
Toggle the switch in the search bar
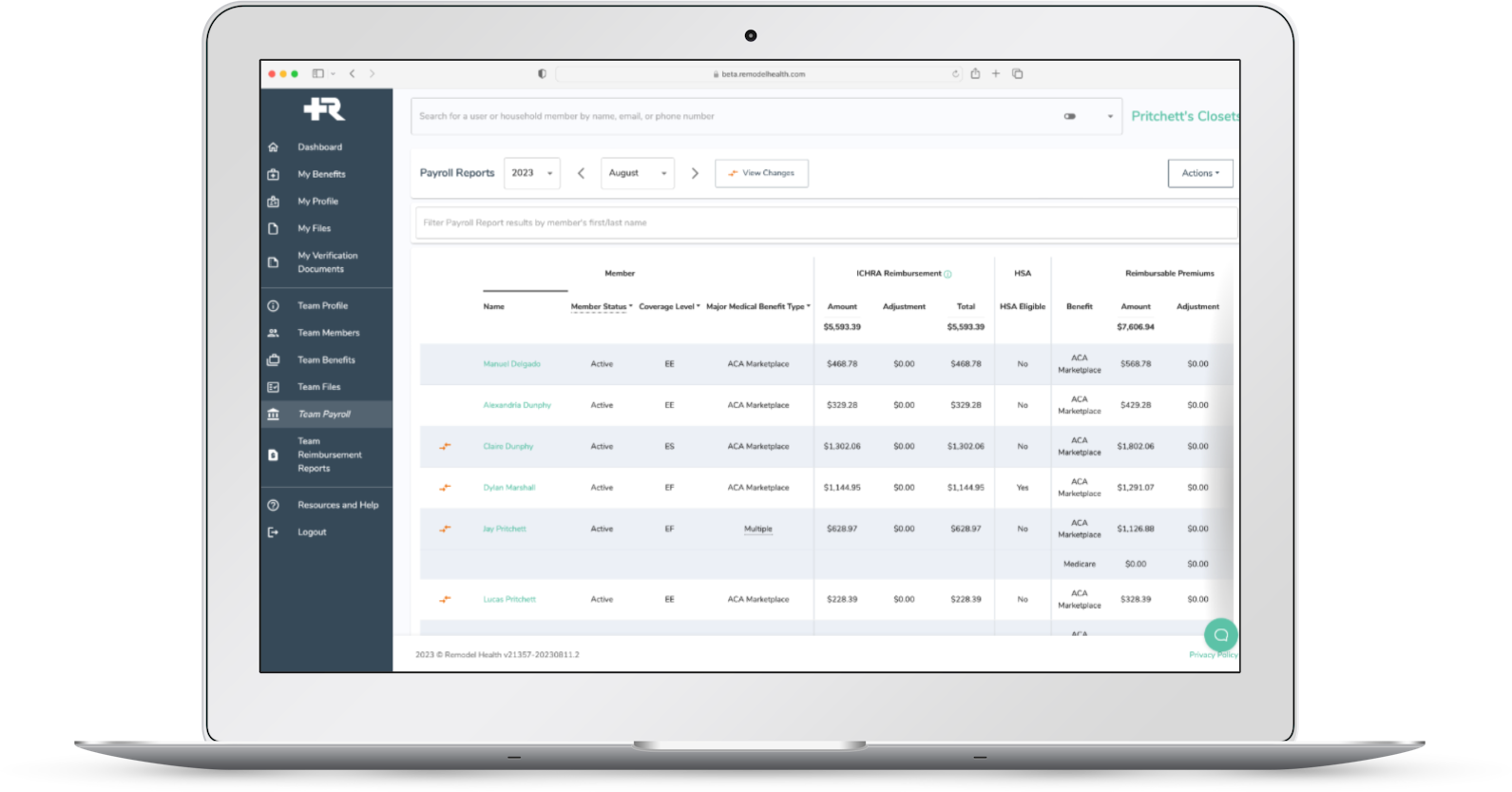coord(1070,116)
